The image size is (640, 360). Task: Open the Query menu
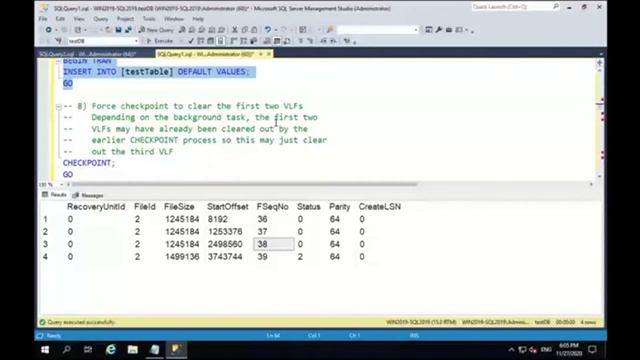(100, 19)
